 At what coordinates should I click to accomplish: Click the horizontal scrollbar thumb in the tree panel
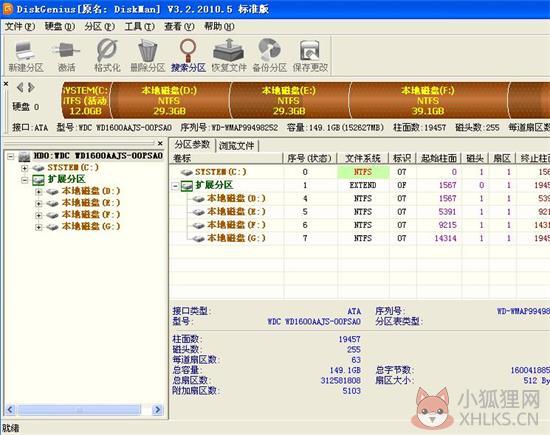click(79, 409)
